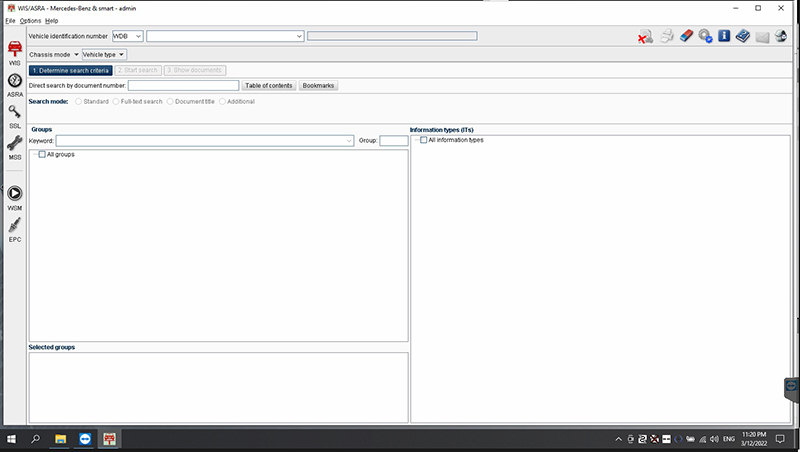Select the Show documents step tab
Viewport: 800px width, 452px height.
194,70
